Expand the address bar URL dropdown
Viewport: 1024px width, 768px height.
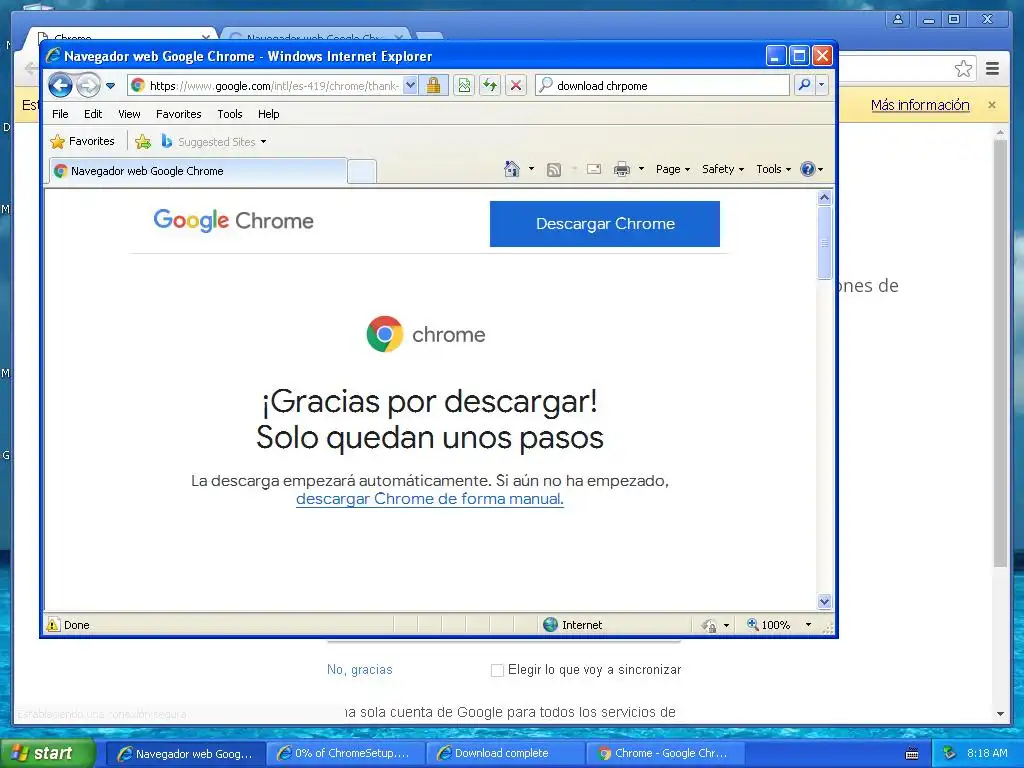pos(410,85)
